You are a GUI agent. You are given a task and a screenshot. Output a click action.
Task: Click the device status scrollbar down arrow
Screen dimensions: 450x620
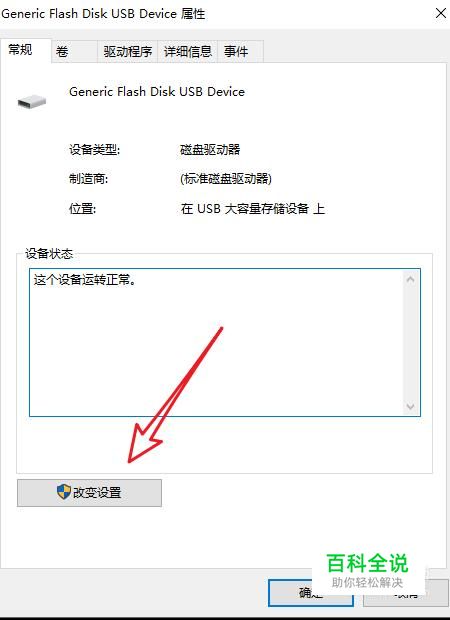410,406
